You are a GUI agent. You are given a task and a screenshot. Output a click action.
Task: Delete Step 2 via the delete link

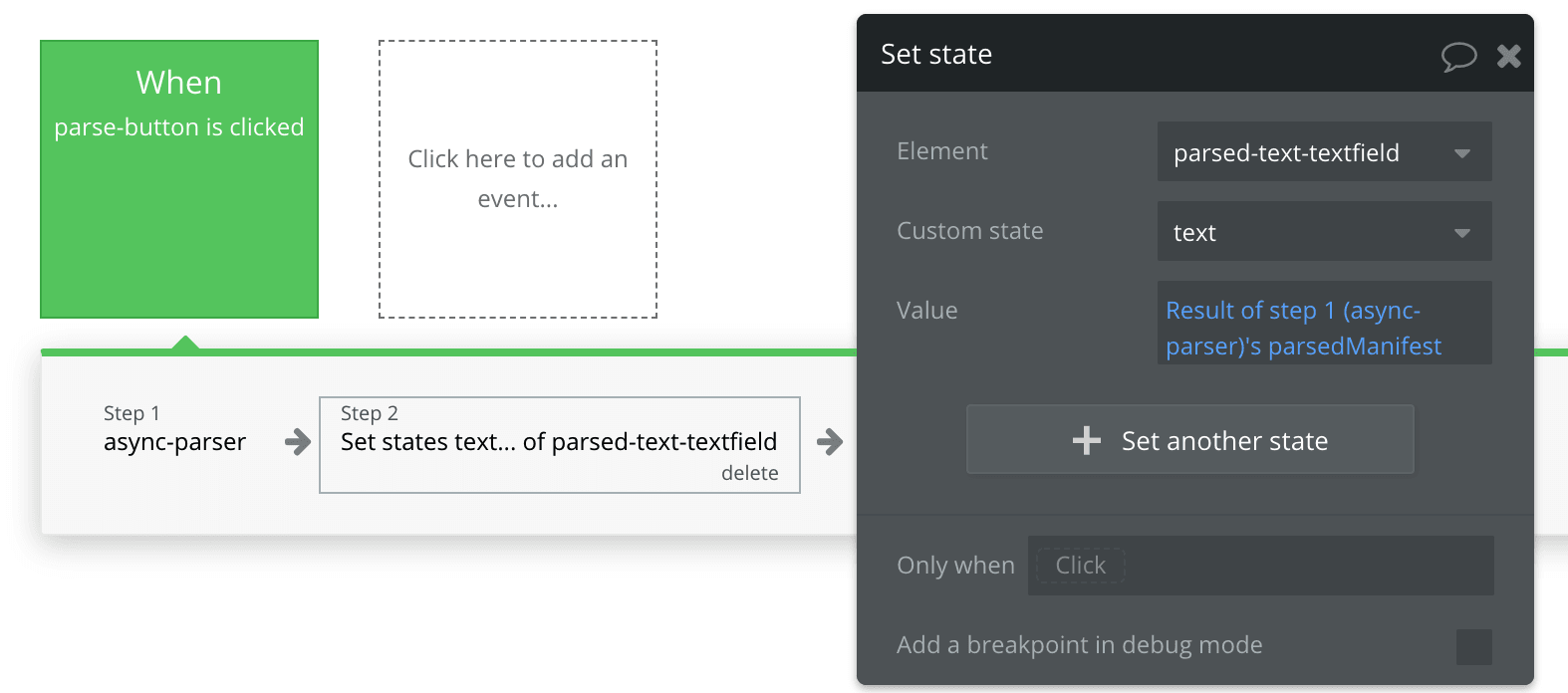pyautogui.click(x=749, y=473)
